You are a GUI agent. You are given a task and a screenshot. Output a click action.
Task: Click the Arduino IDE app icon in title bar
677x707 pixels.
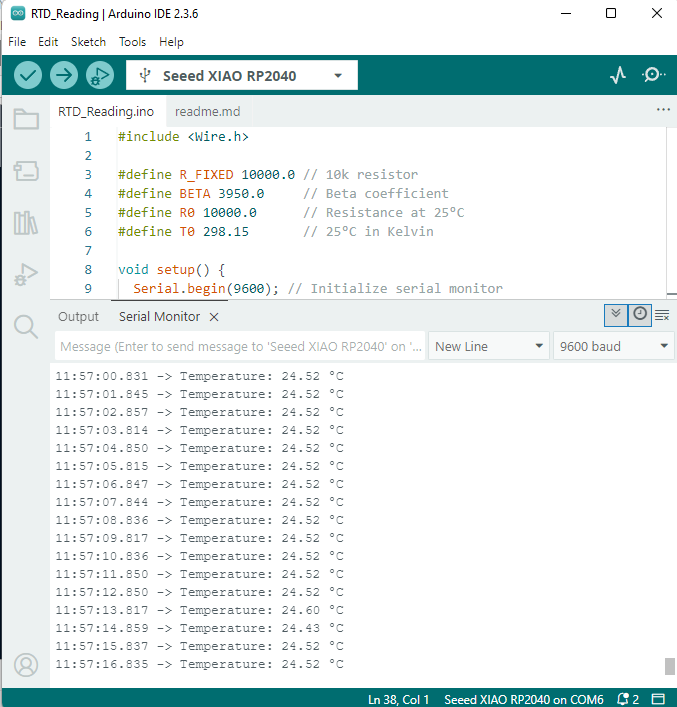pos(18,14)
